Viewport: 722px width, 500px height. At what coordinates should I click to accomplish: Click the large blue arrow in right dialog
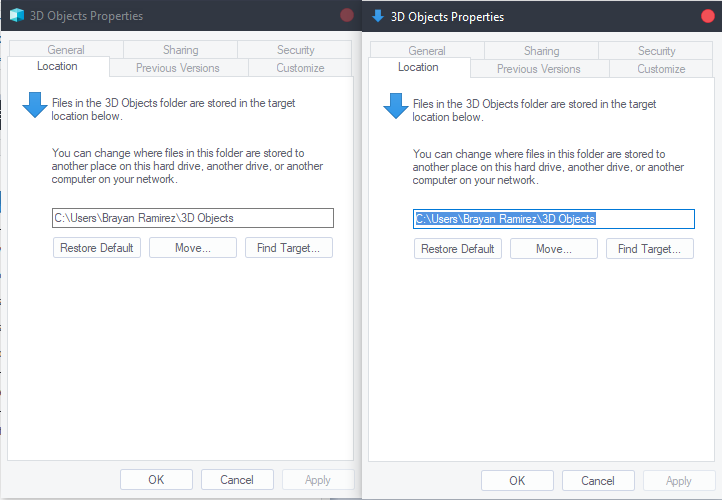tap(397, 105)
